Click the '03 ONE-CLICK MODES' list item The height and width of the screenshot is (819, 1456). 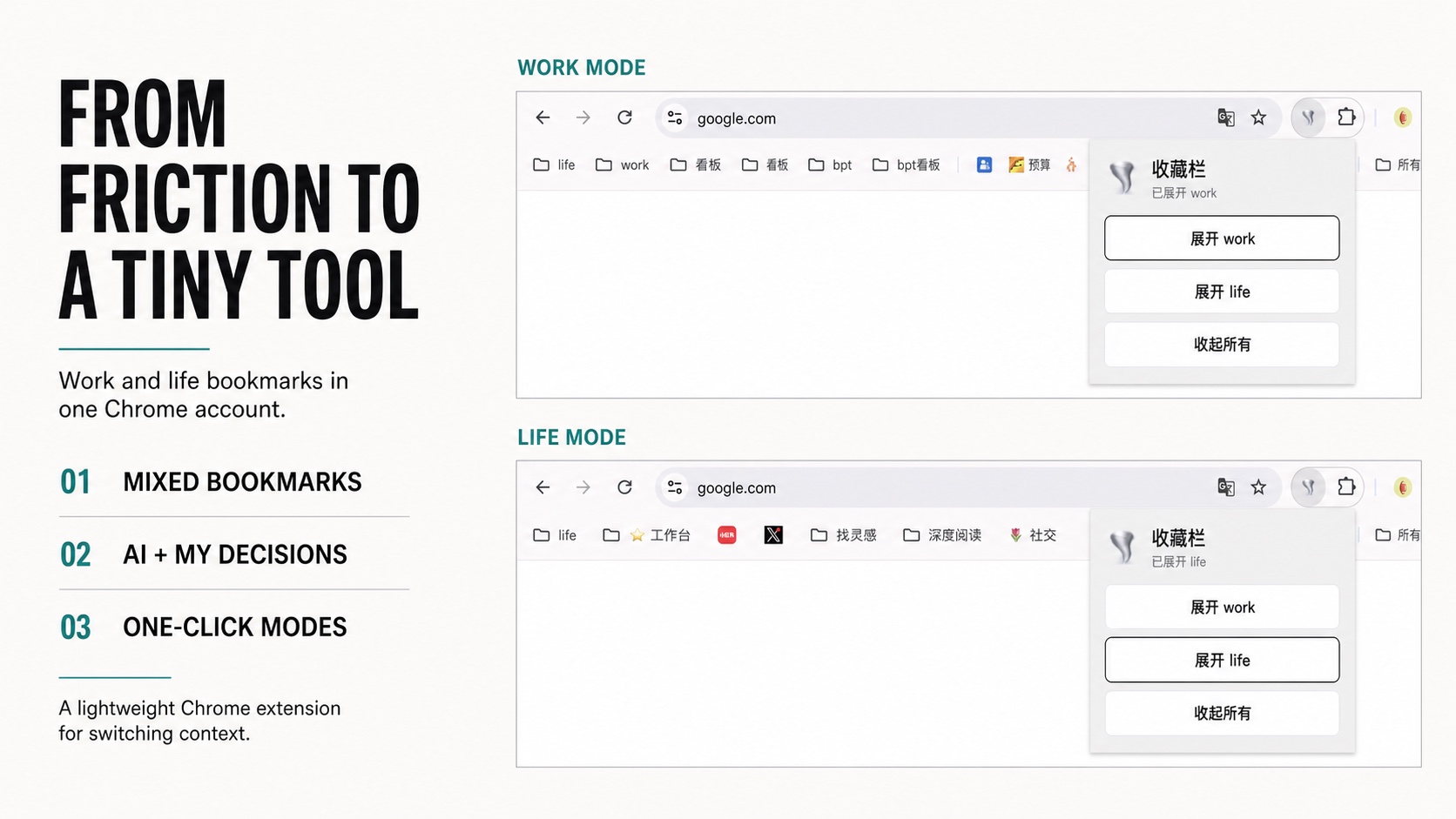coord(204,628)
